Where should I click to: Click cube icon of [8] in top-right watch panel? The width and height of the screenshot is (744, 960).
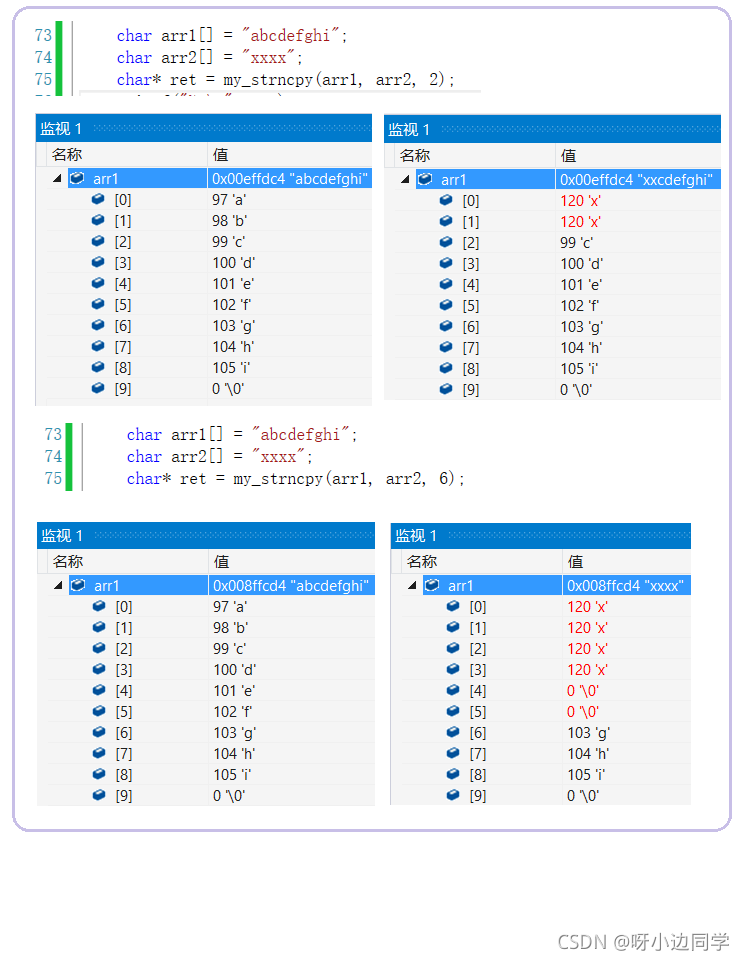[446, 369]
